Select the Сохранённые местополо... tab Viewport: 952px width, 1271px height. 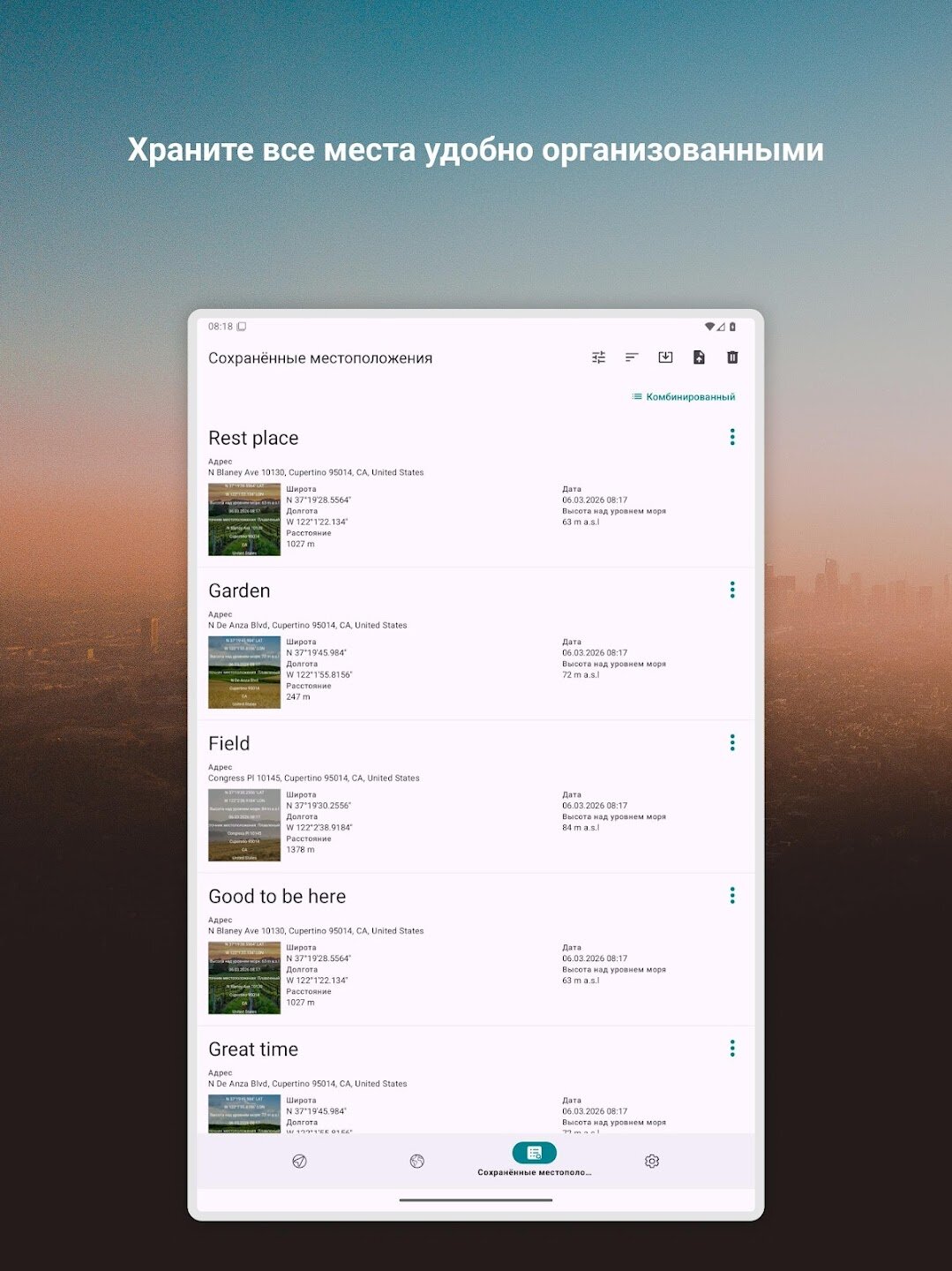pos(535,1160)
